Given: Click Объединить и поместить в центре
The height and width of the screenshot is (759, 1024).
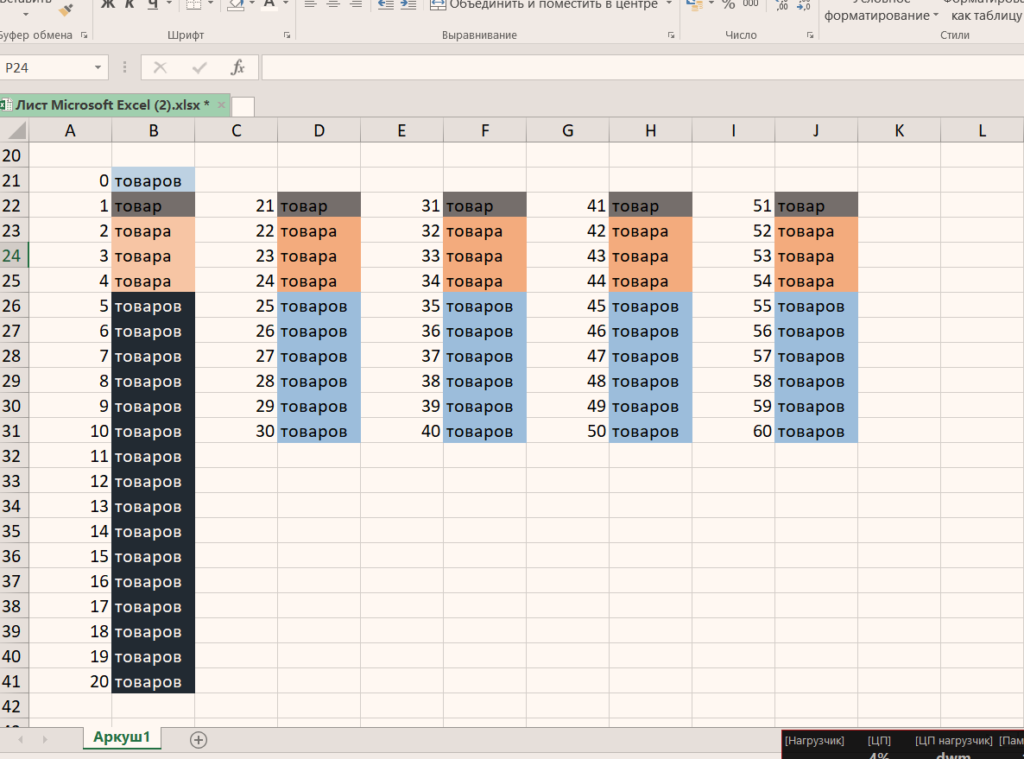Looking at the screenshot, I should pos(545,5).
